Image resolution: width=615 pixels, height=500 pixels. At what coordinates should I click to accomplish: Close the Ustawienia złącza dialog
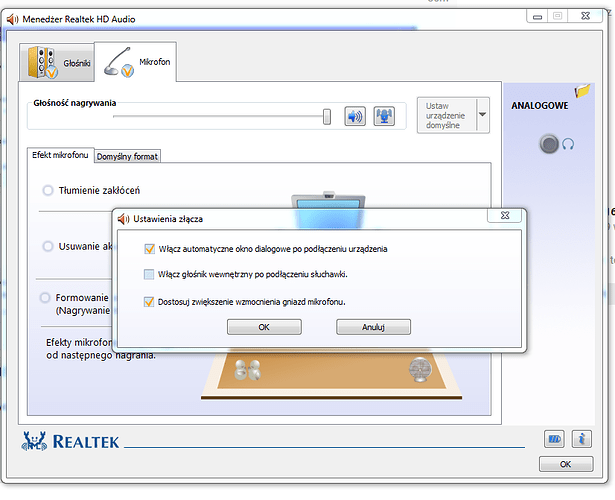coord(506,216)
